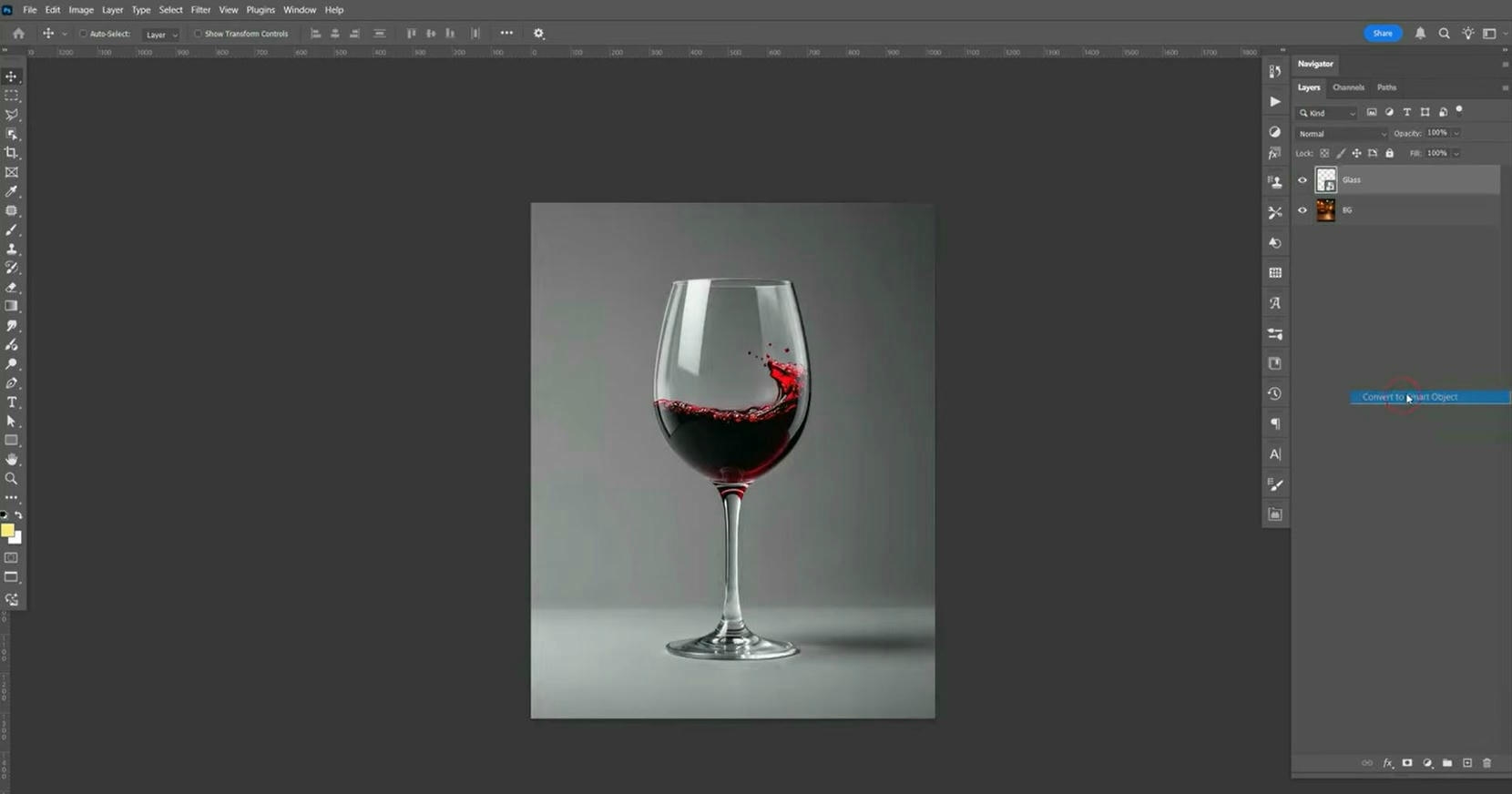Image resolution: width=1512 pixels, height=794 pixels.
Task: Add a layer mask
Action: pos(1407,763)
